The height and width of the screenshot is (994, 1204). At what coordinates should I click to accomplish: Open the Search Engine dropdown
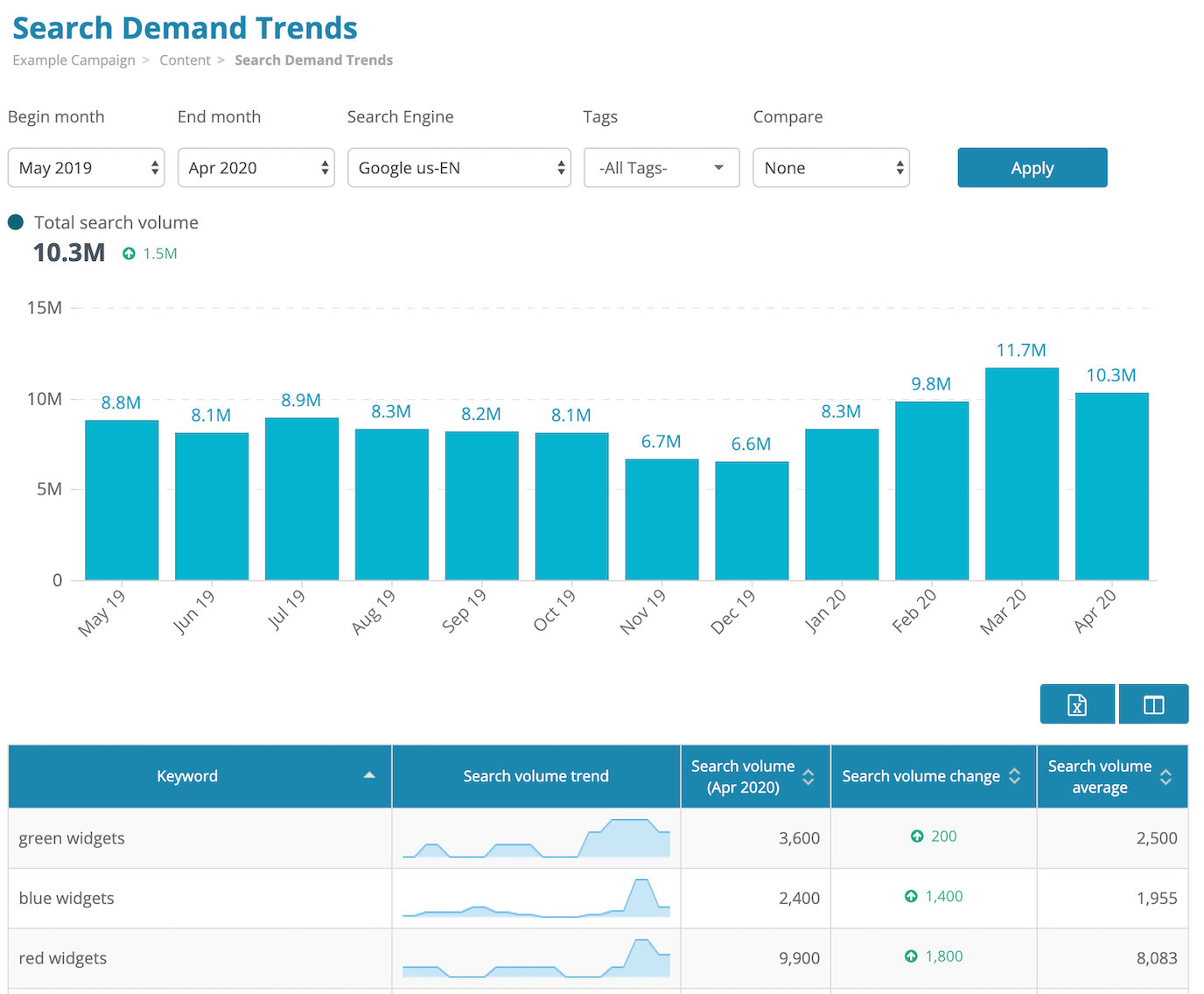point(458,167)
